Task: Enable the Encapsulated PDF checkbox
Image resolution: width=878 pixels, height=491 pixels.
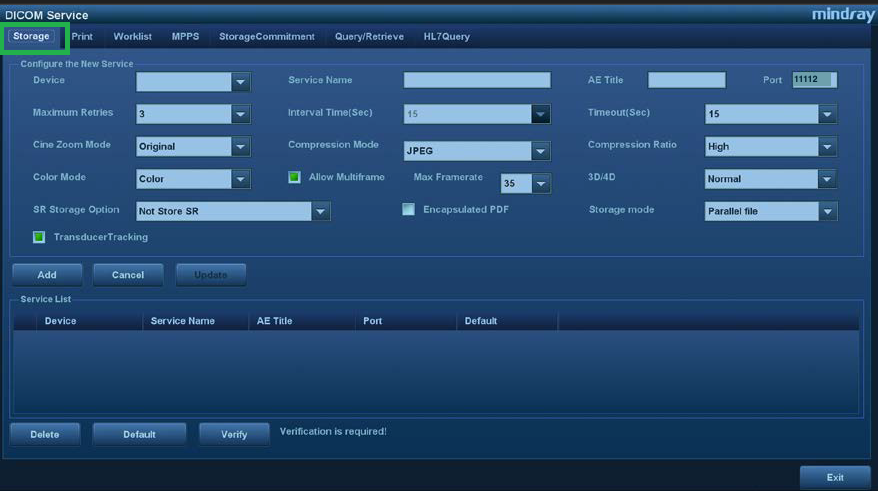Action: [409, 209]
